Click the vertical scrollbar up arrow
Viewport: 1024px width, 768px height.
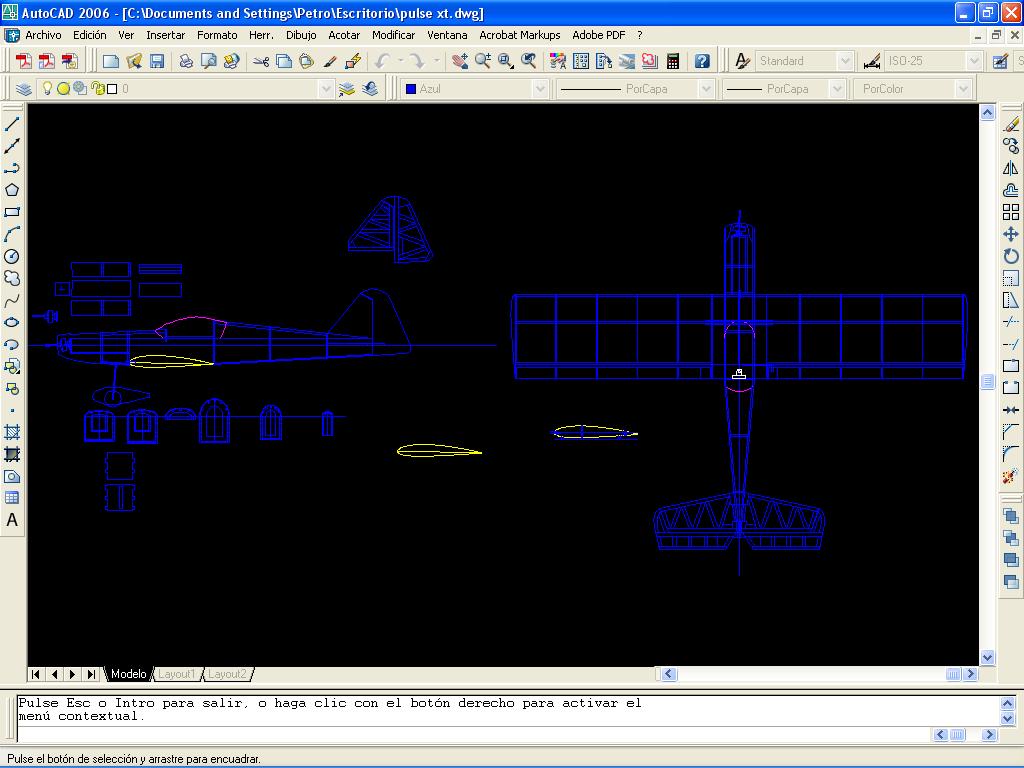987,113
